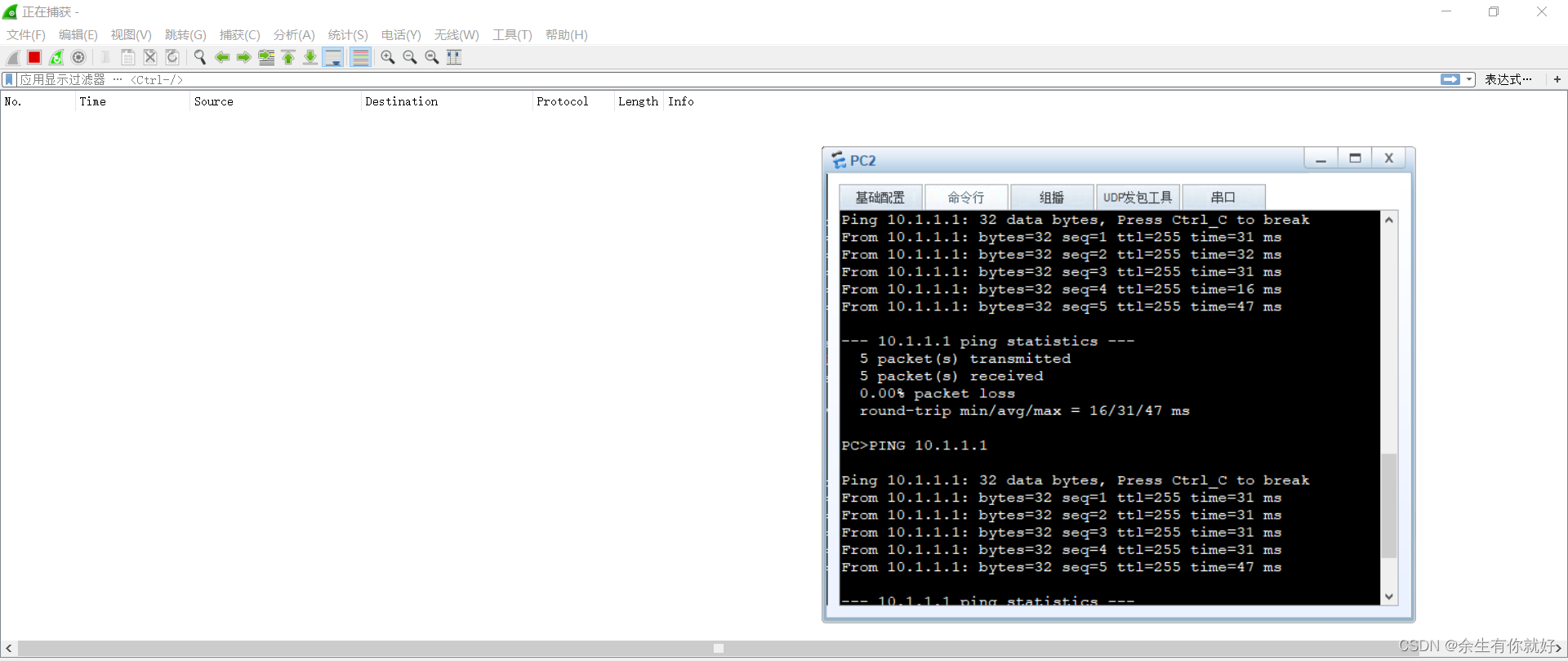Sort by the Info column header
1568x661 pixels.
[681, 101]
